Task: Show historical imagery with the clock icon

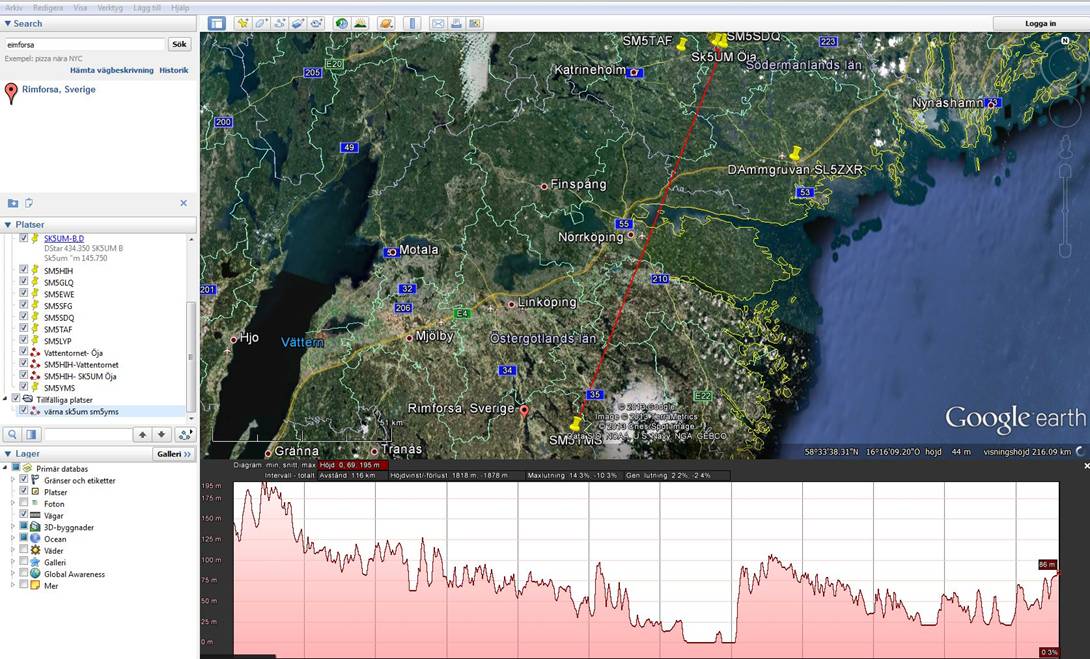Action: point(341,23)
